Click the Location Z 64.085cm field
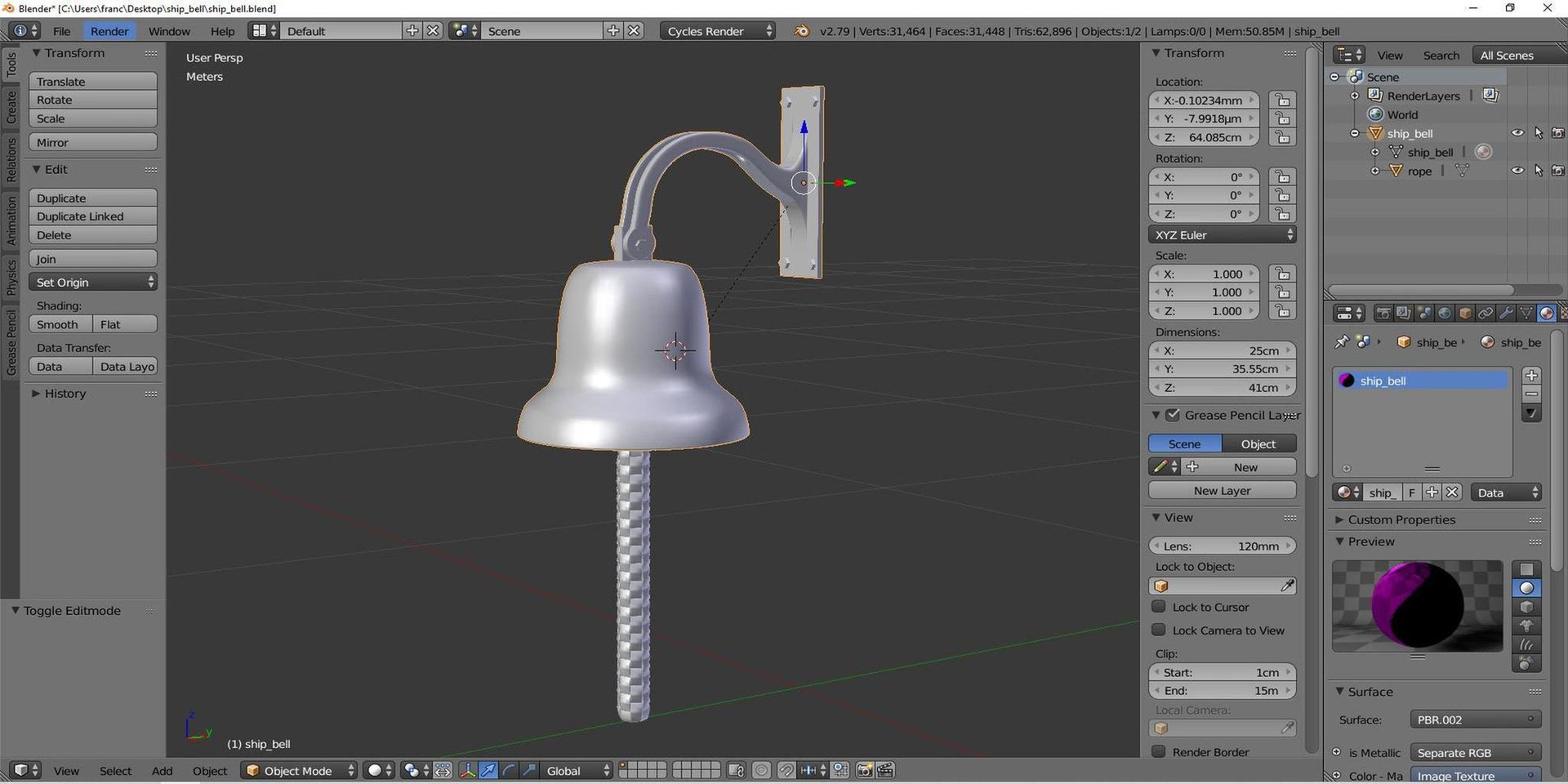This screenshot has height=784, width=1568. click(x=1204, y=137)
